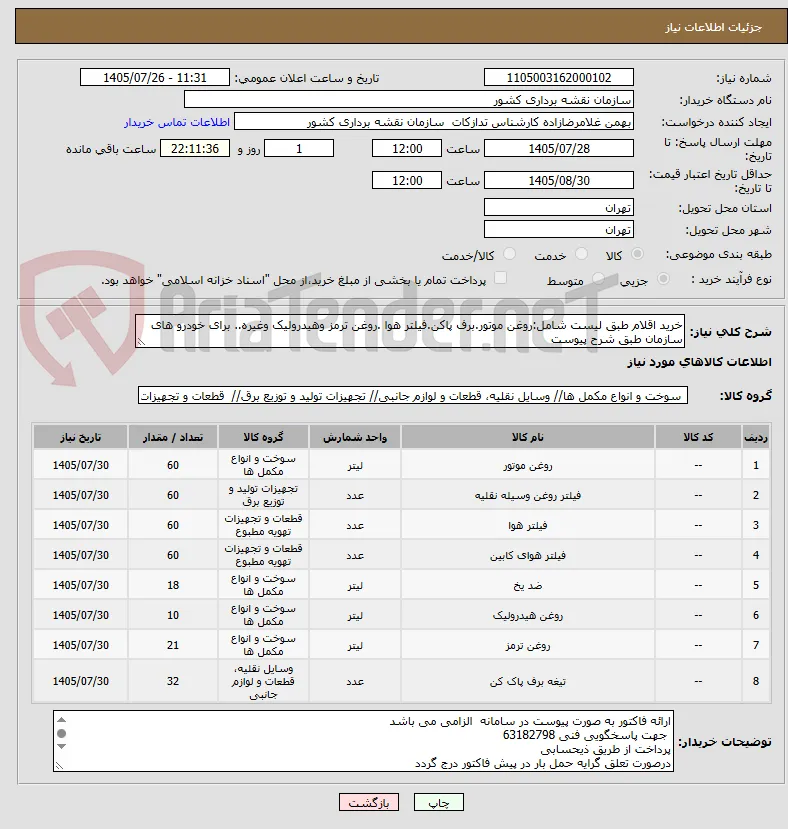The image size is (788, 829).
Task: Select the تیغه برف پاک کن cell
Action: click(528, 681)
